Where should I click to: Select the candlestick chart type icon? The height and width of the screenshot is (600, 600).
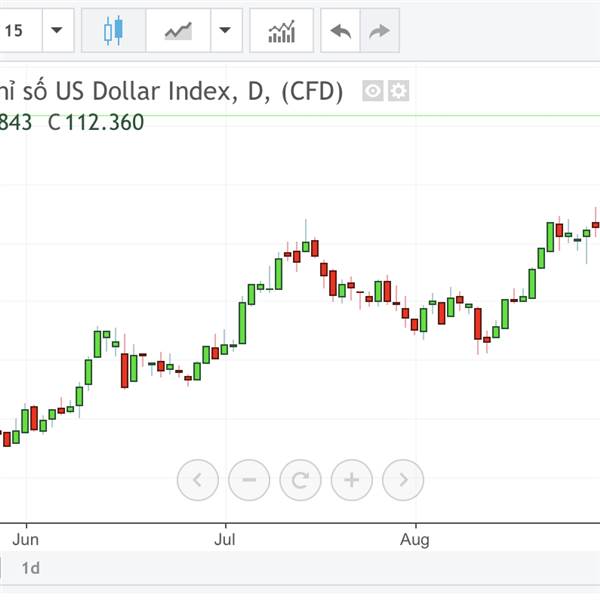(114, 31)
